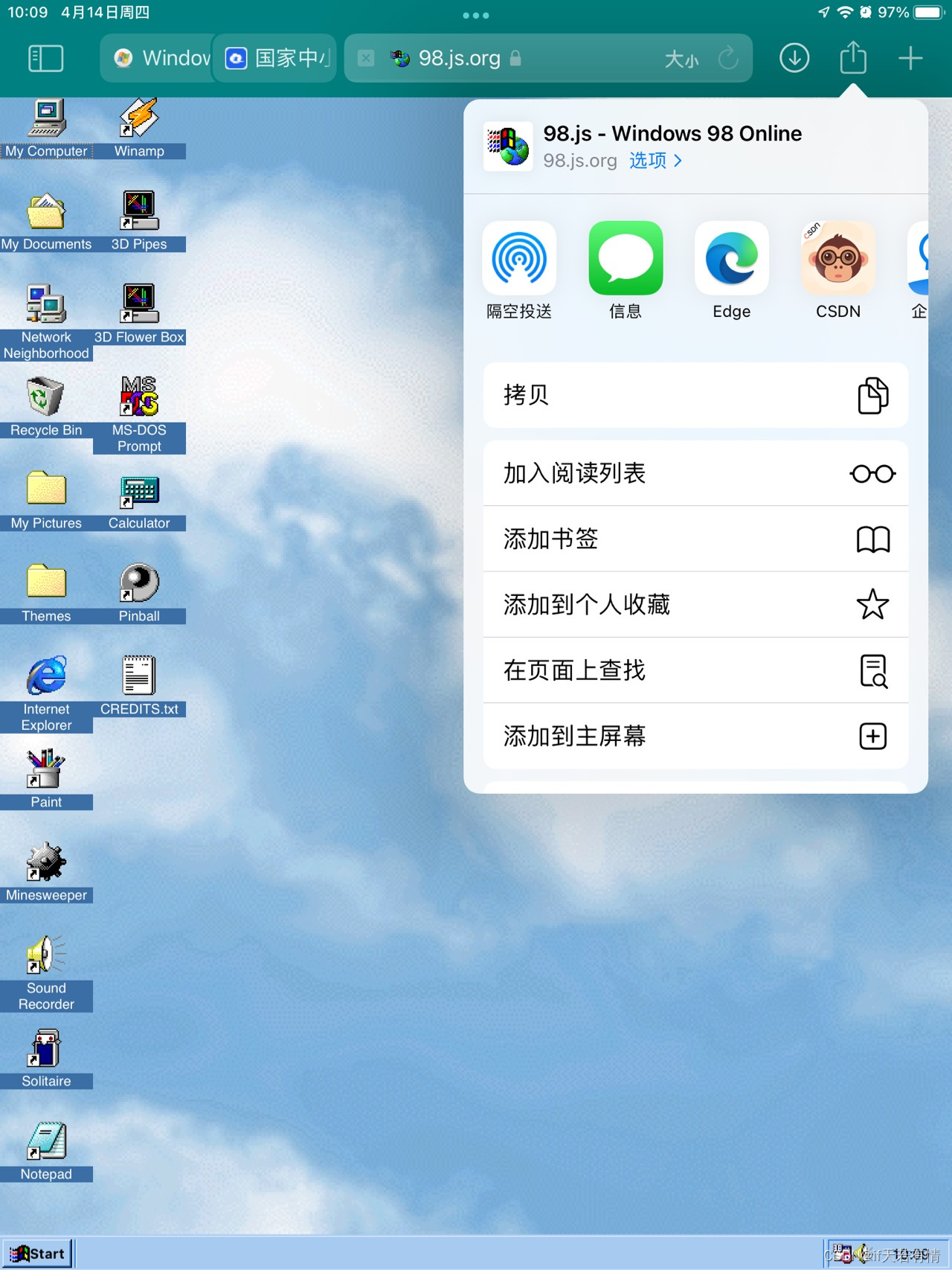Switch to the Windov tab
The image size is (952, 1270).
click(157, 58)
